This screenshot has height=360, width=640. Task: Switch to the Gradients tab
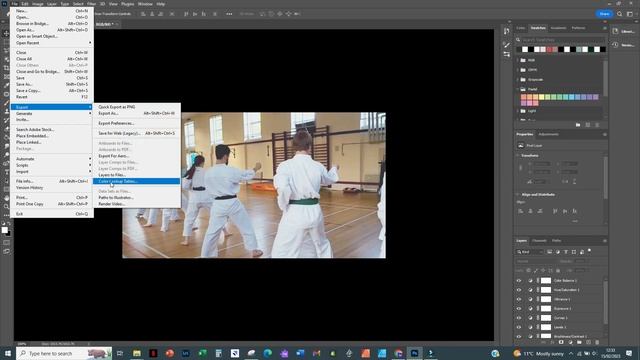coord(558,28)
